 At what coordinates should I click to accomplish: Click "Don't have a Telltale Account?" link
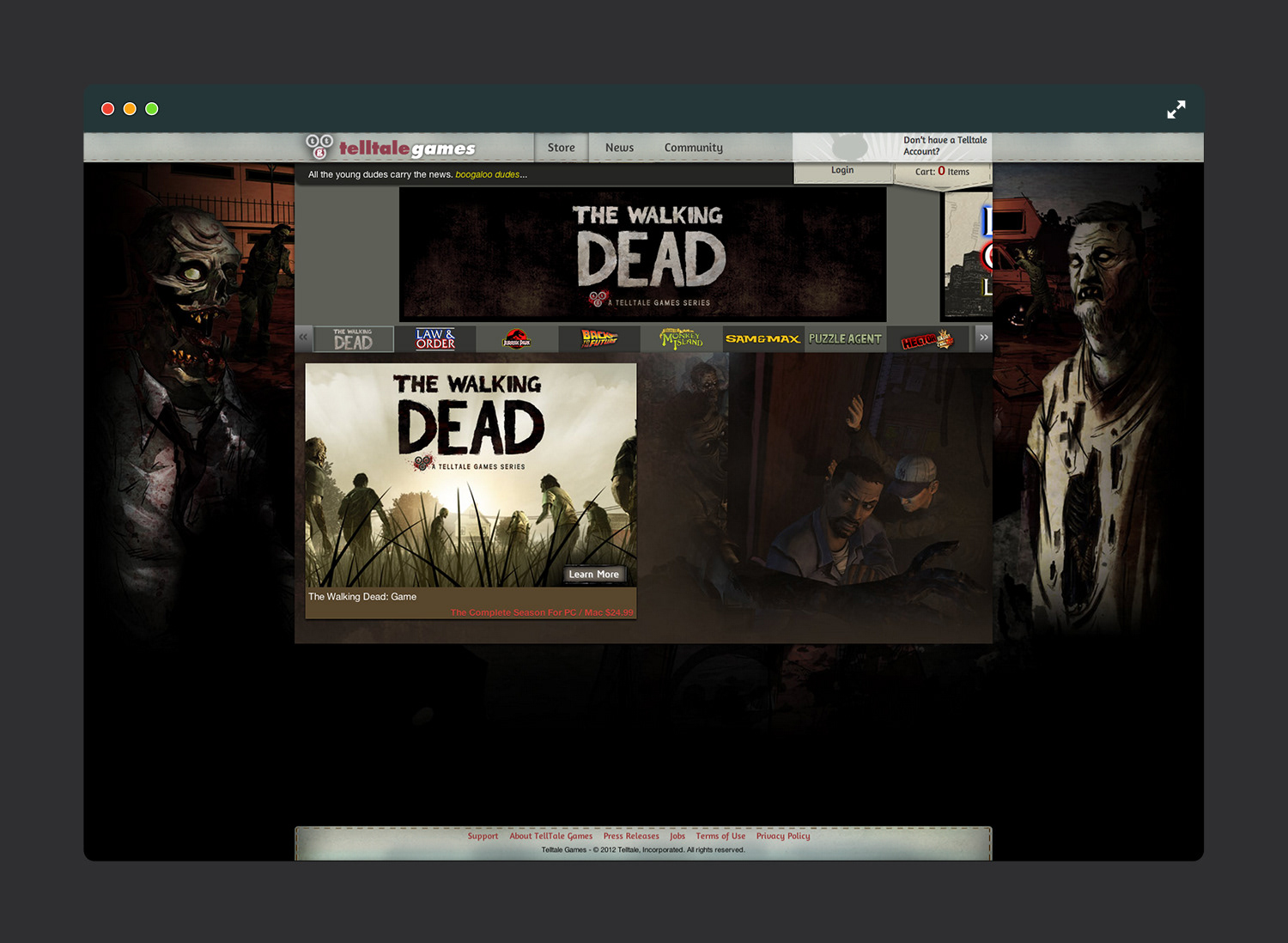(x=945, y=146)
